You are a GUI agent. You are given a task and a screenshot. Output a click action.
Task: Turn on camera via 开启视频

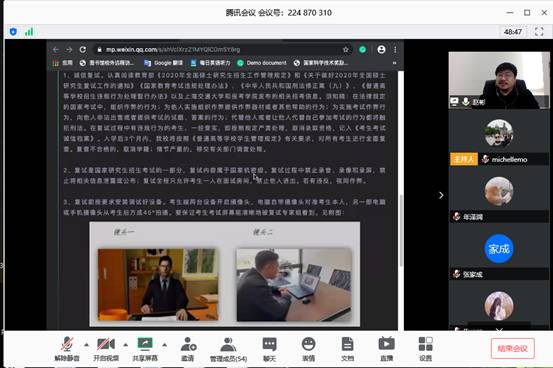coord(106,349)
